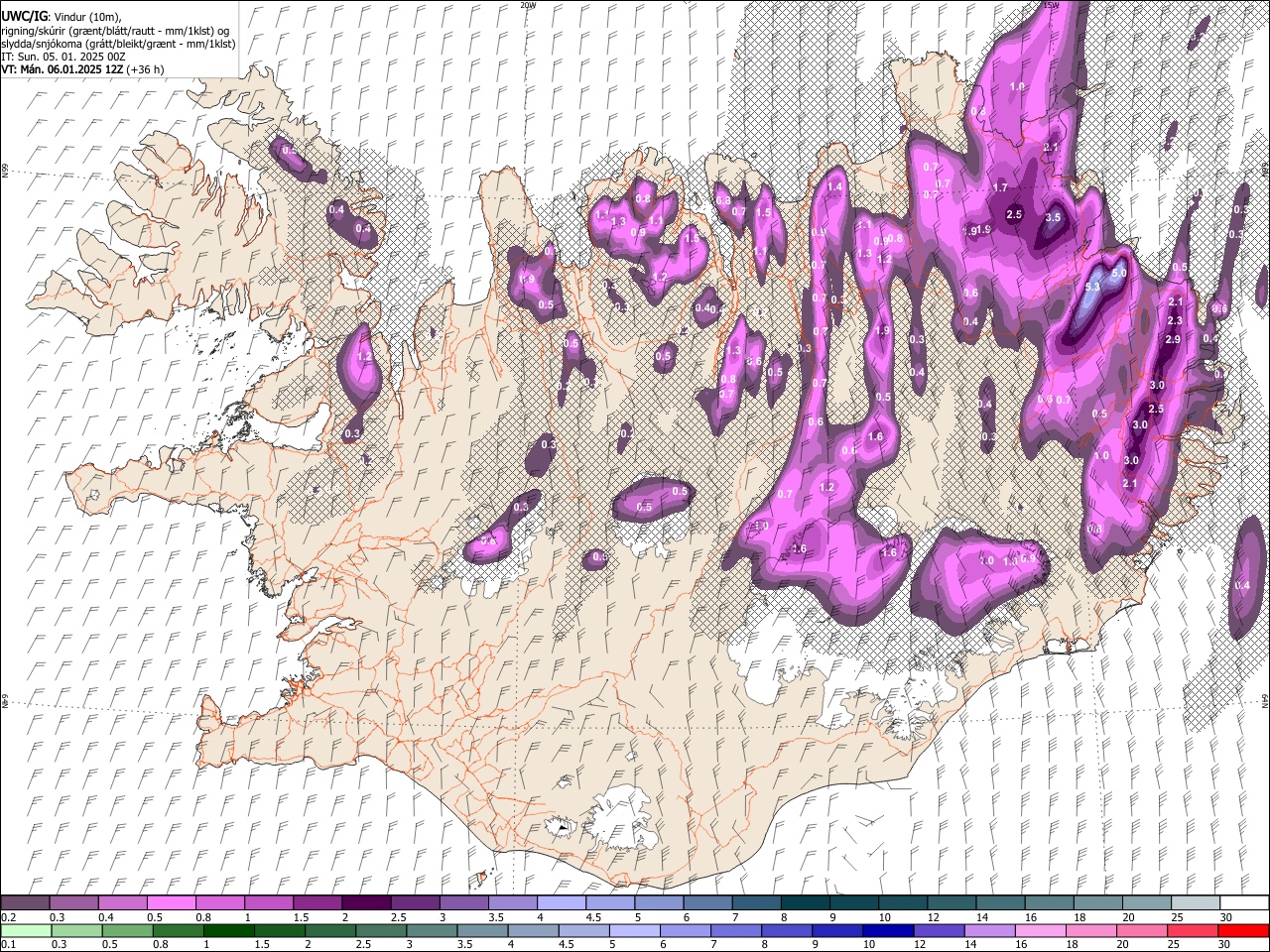Screen dimensions: 1270x952
Task: Click the rain-scale swatch between 4 and 4.5
Action: (x=533, y=930)
